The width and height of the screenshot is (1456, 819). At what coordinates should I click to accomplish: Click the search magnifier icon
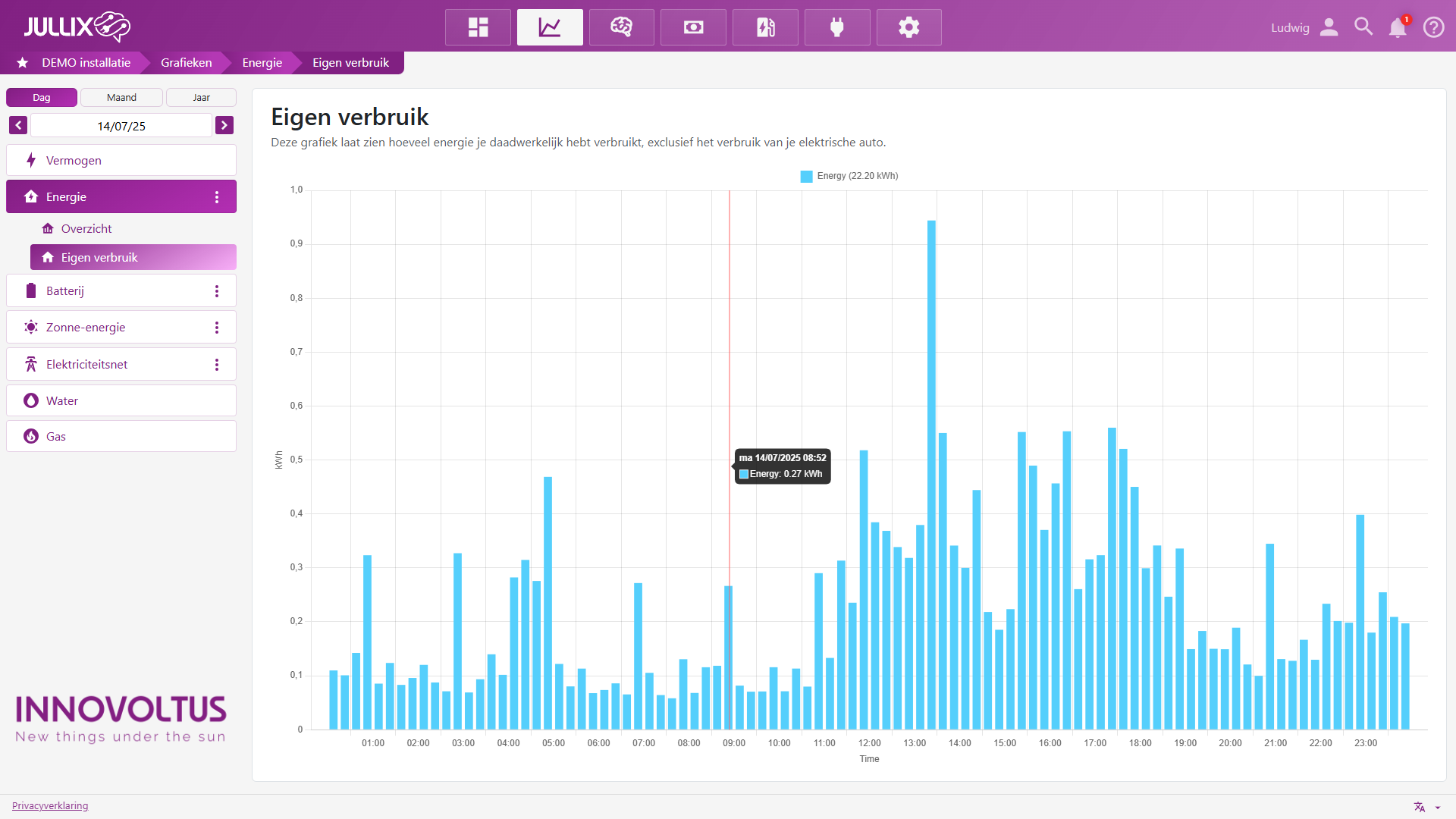click(x=1363, y=27)
